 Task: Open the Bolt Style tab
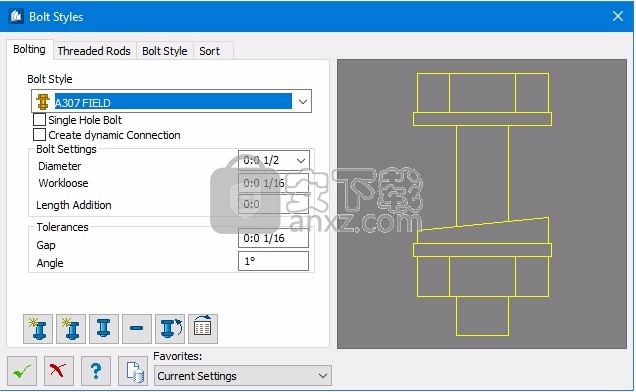tap(165, 51)
